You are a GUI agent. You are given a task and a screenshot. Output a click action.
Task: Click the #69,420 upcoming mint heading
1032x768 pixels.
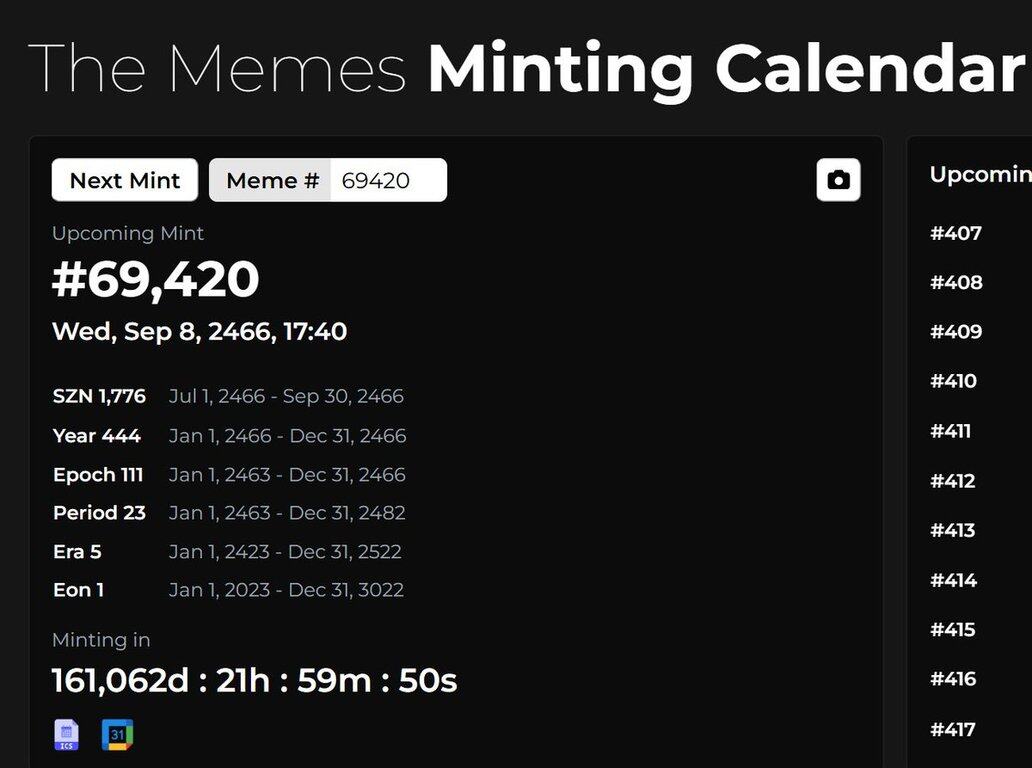coord(155,279)
